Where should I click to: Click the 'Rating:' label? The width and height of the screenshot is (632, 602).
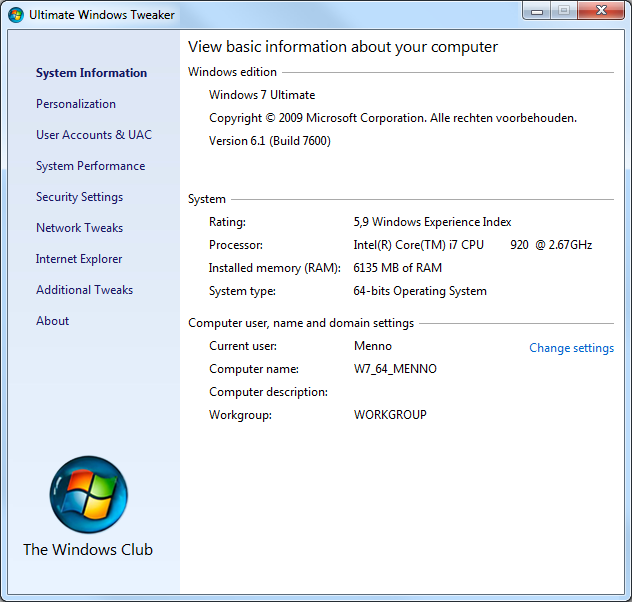point(227,222)
